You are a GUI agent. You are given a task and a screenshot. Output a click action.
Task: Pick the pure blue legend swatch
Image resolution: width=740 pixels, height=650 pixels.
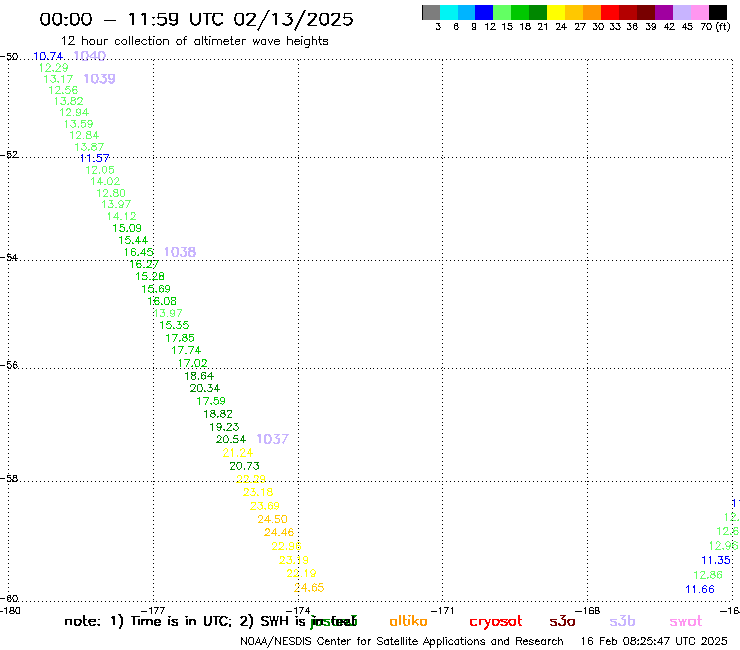tap(484, 12)
